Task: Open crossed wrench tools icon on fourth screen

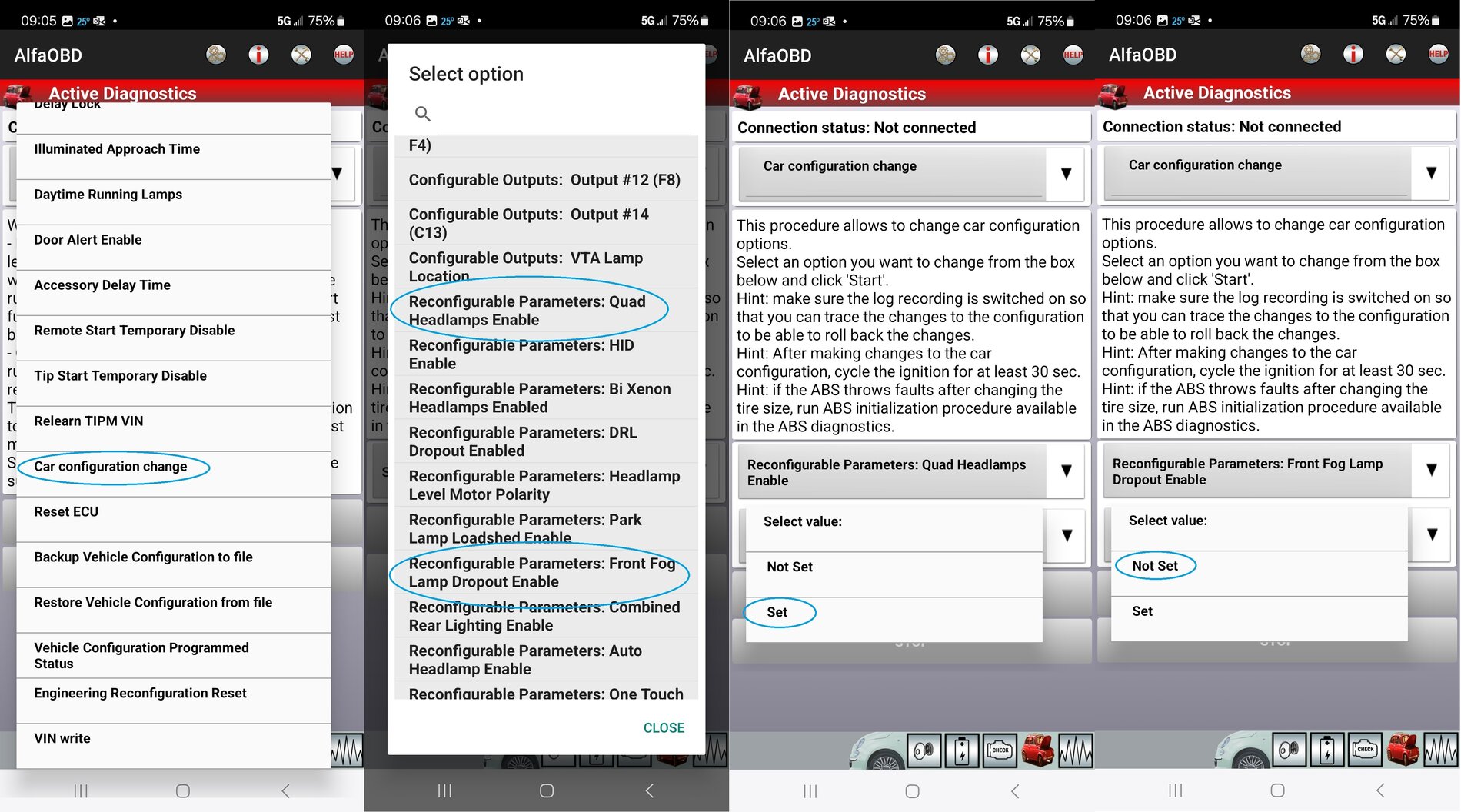Action: pos(1396,54)
